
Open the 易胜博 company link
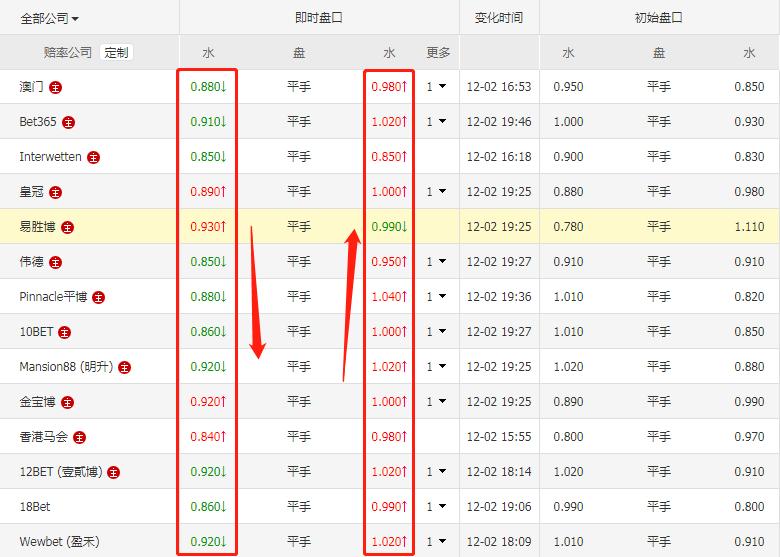click(37, 227)
